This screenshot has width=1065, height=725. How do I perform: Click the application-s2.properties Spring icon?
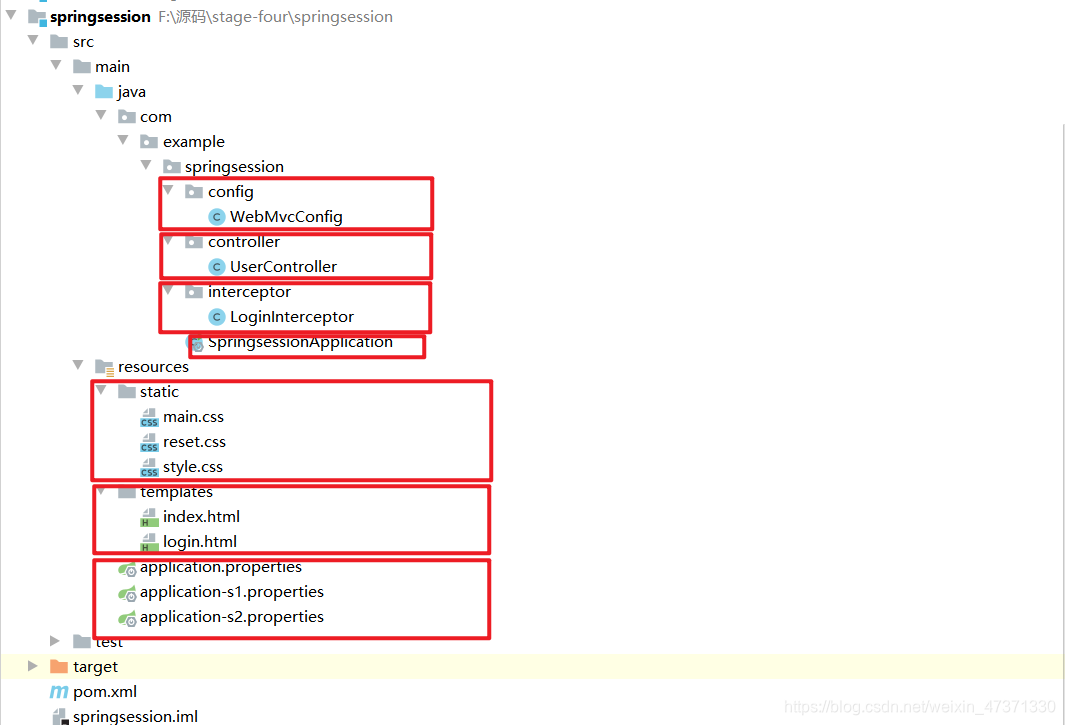point(128,619)
